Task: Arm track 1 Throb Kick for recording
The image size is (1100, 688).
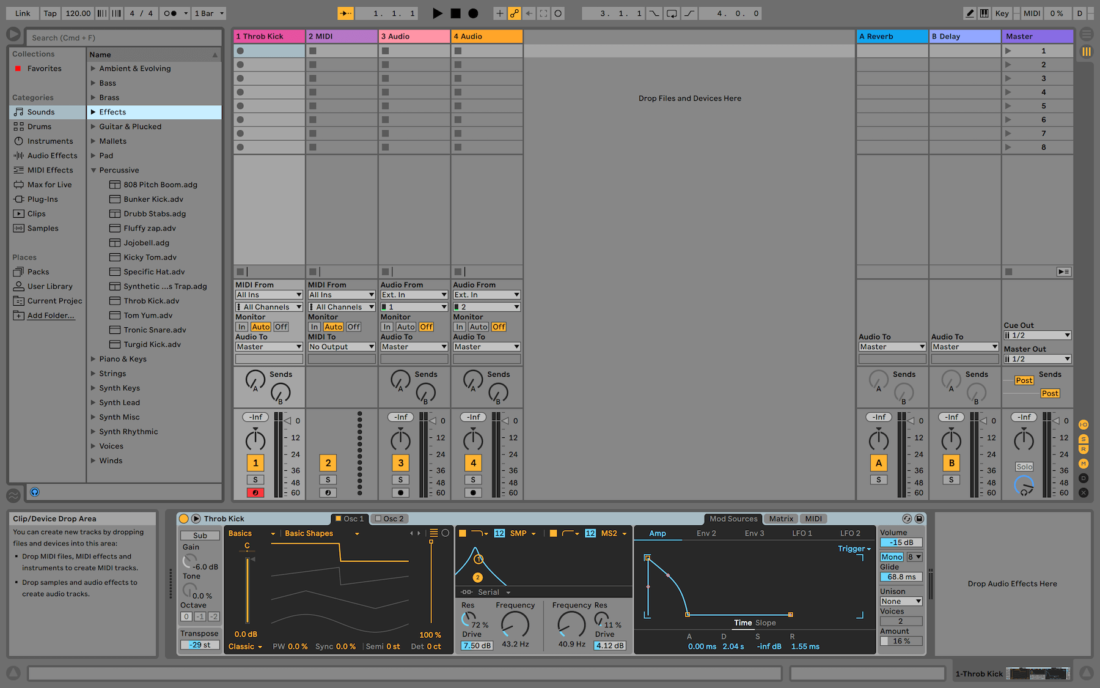Action: (255, 493)
